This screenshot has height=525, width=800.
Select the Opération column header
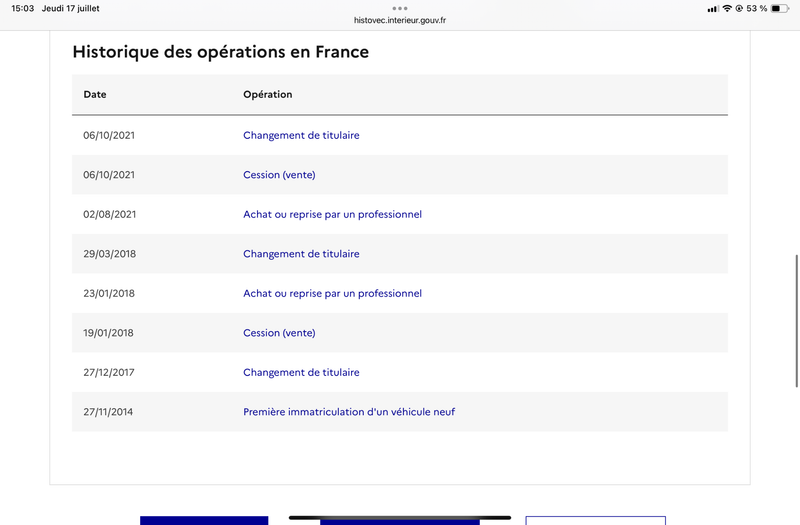(267, 94)
